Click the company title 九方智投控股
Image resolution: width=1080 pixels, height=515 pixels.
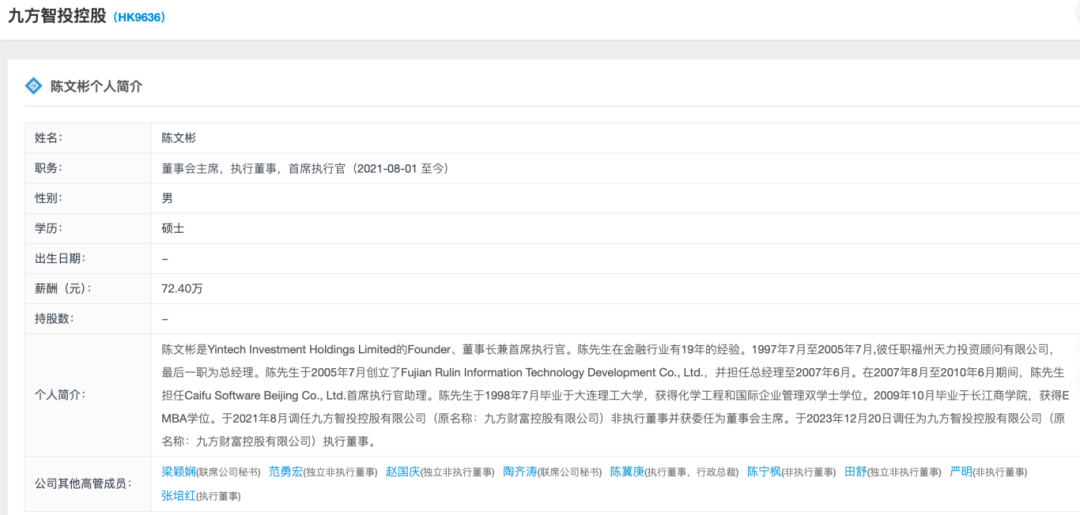click(x=57, y=17)
